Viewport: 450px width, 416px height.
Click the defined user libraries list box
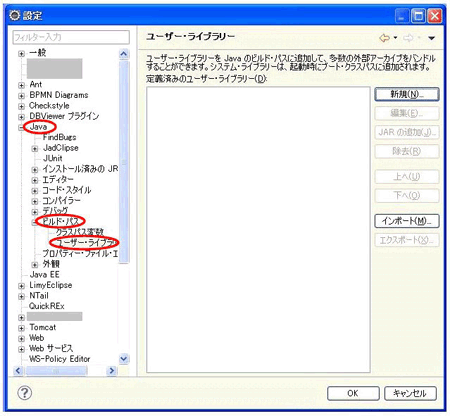pos(258,230)
